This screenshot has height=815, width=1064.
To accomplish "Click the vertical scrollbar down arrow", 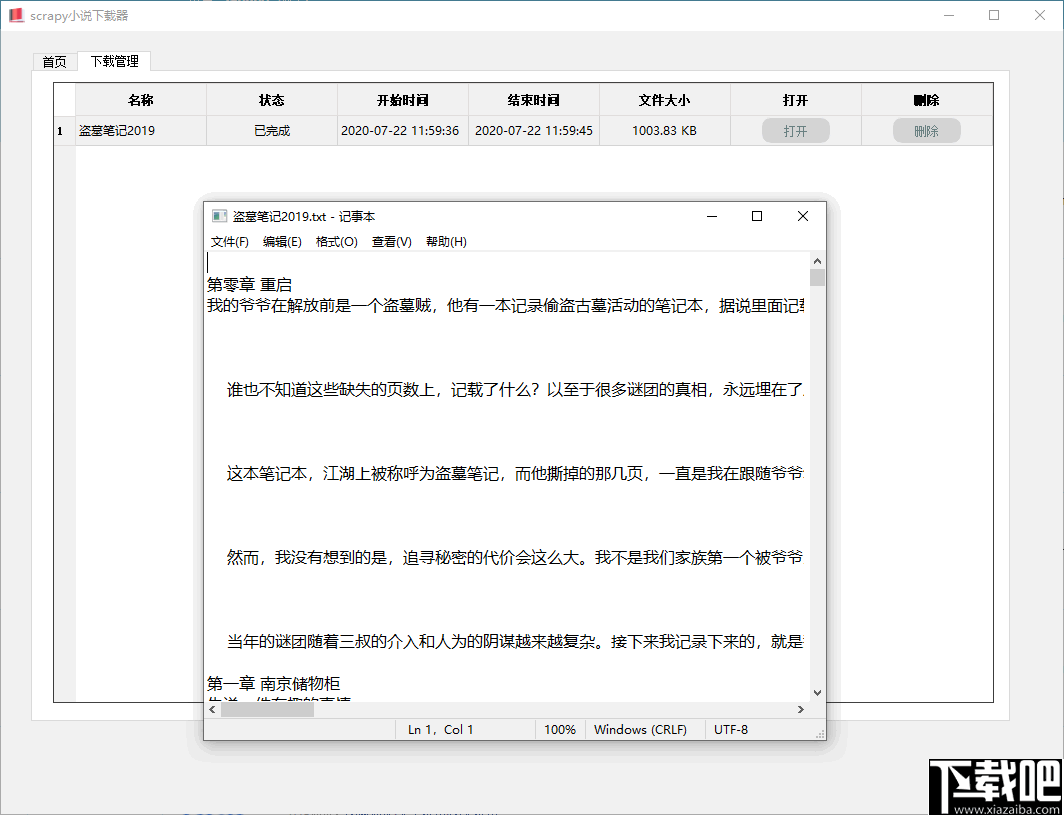I will pos(817,691).
